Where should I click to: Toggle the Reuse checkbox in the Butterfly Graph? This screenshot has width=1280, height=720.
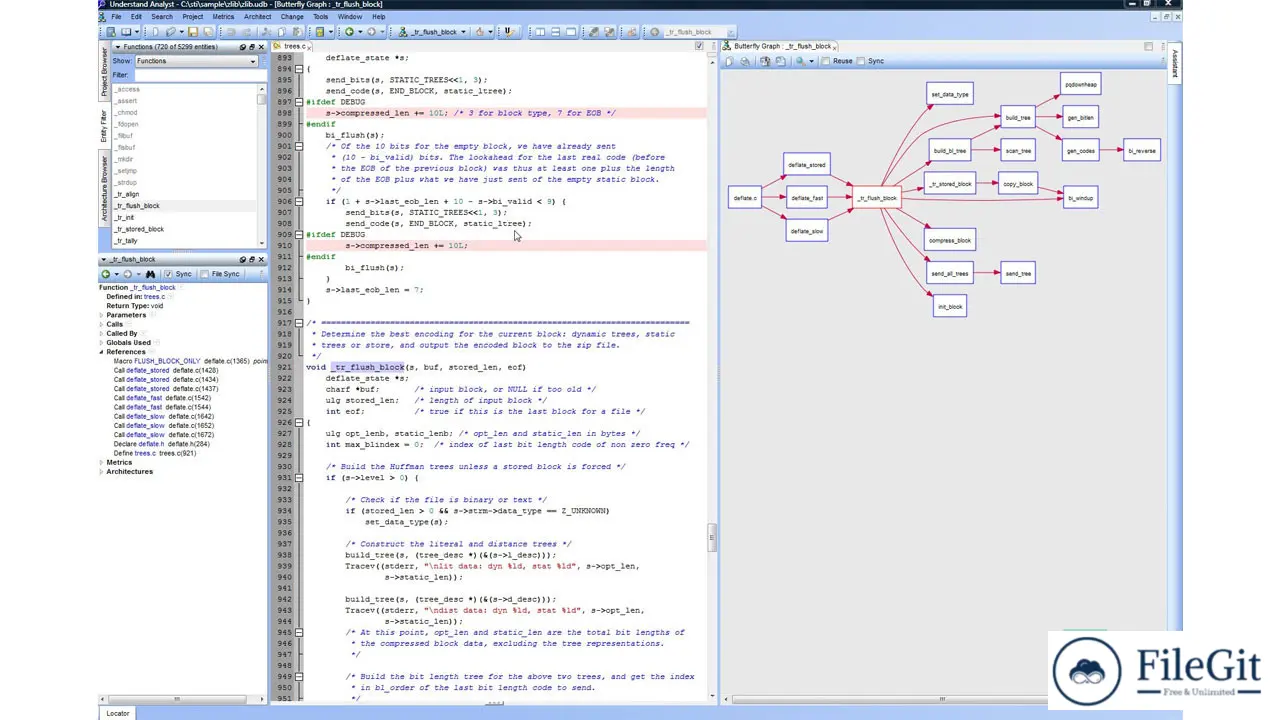(825, 61)
